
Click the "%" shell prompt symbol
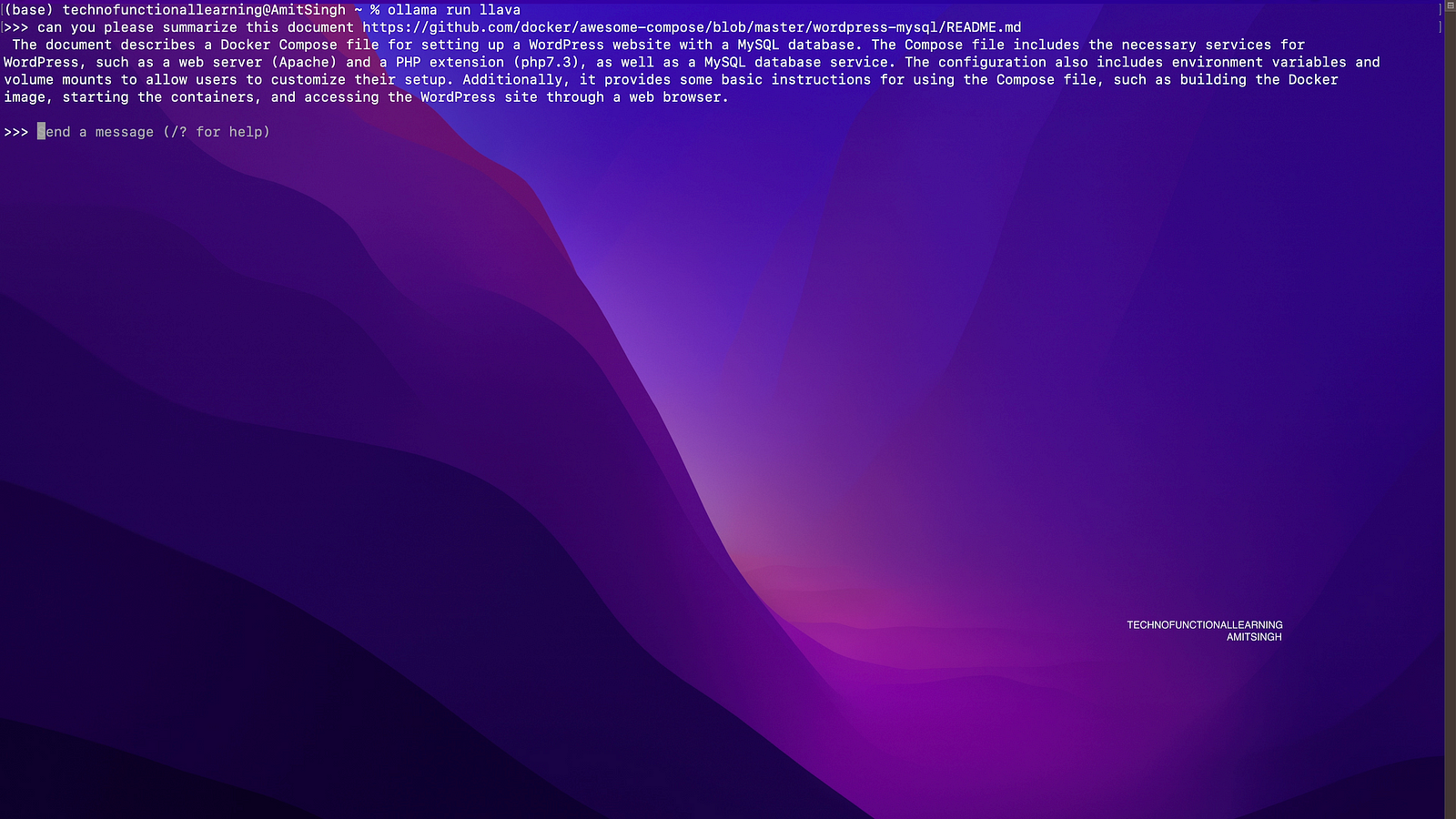point(375,10)
